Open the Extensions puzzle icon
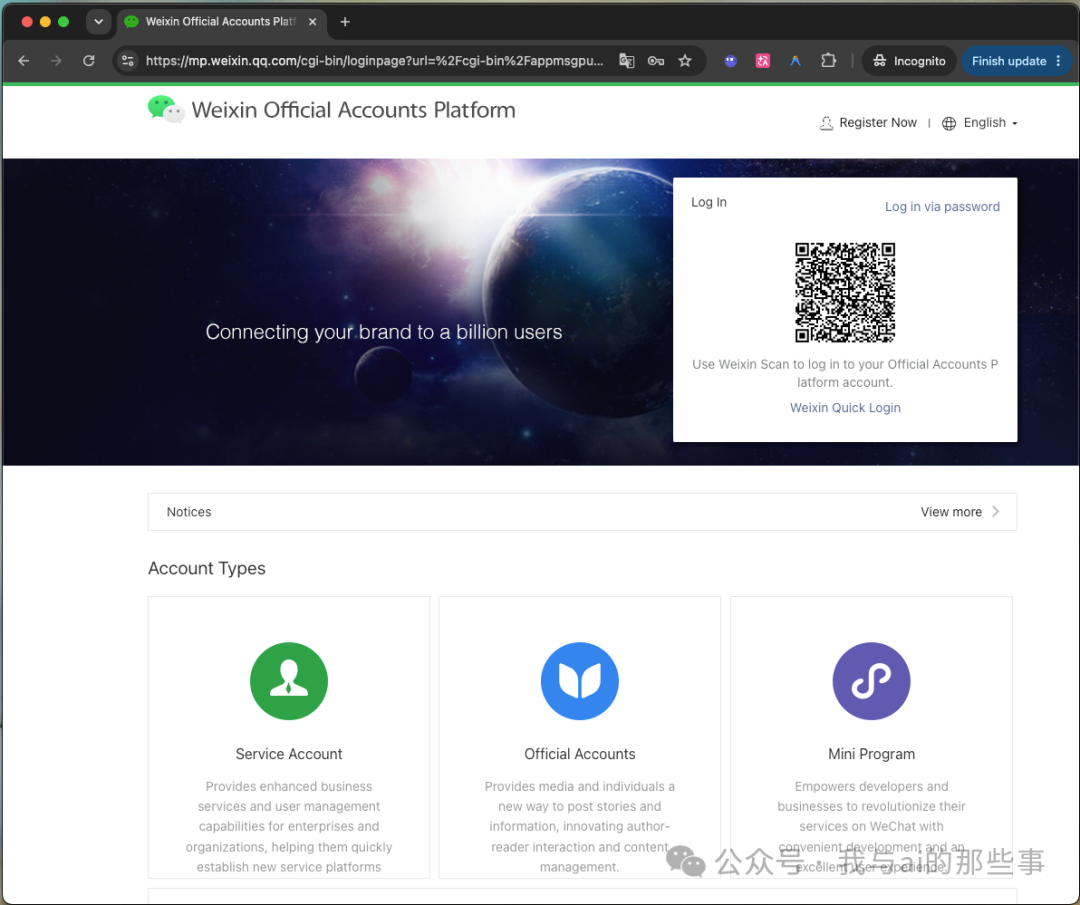The height and width of the screenshot is (905, 1080). (829, 61)
